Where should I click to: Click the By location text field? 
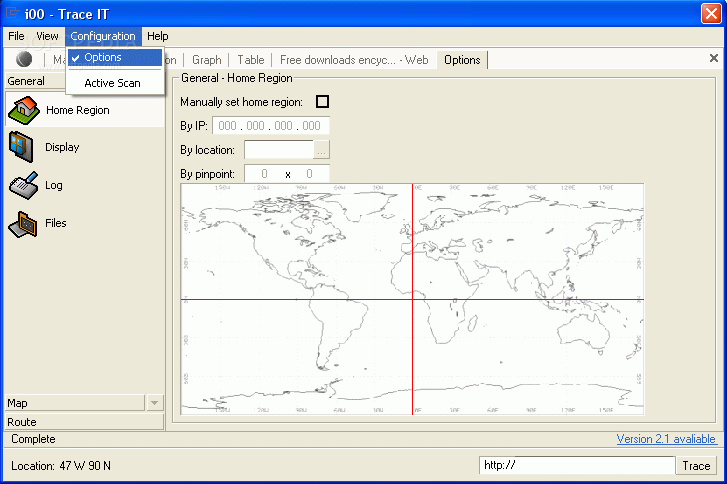(279, 150)
